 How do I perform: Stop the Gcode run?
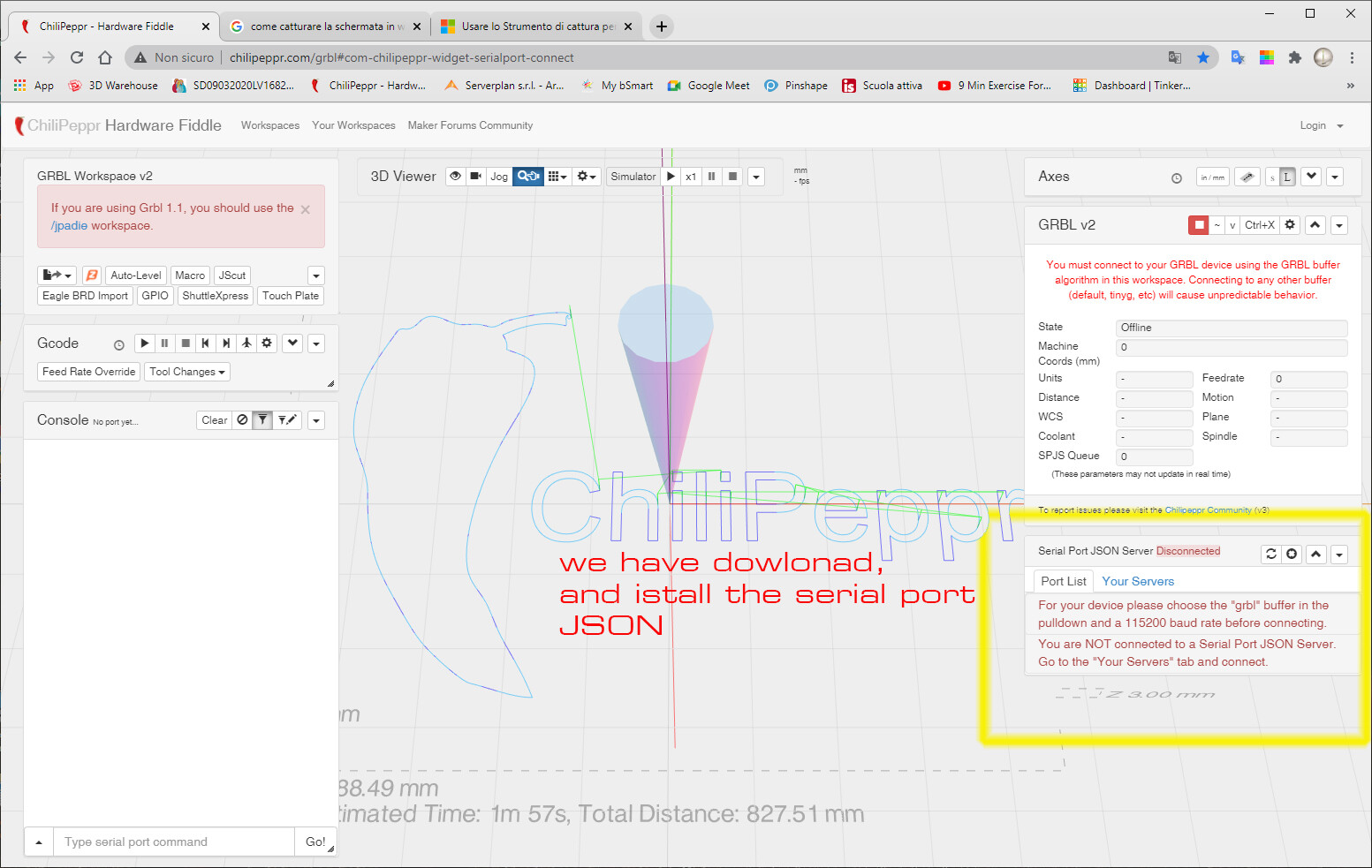[x=186, y=343]
